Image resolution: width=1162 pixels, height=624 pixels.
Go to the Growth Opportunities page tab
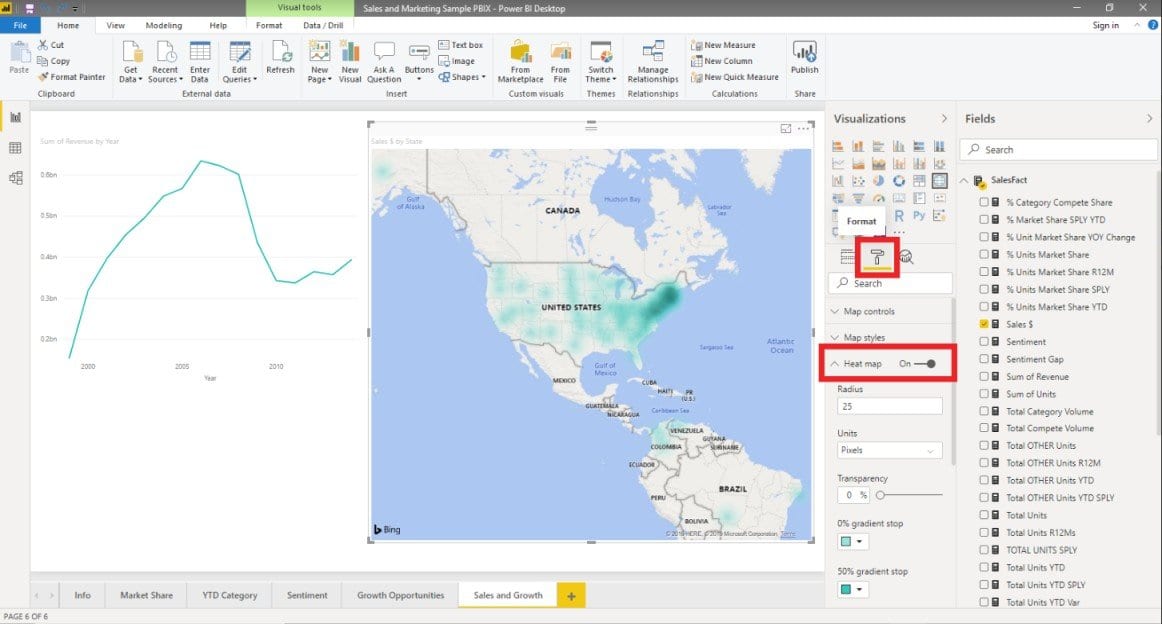pos(400,595)
